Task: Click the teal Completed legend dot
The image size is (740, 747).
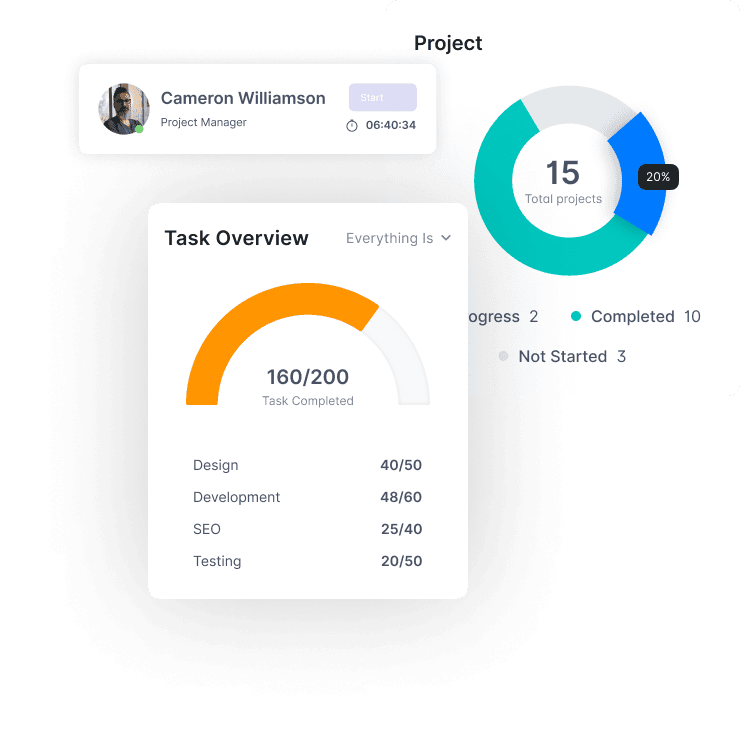Action: (576, 316)
